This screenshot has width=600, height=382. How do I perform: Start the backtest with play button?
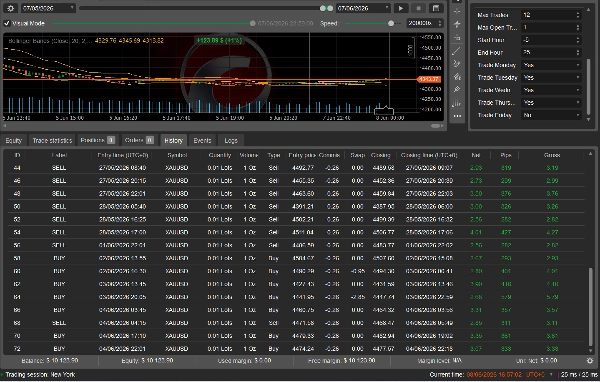[x=401, y=8]
